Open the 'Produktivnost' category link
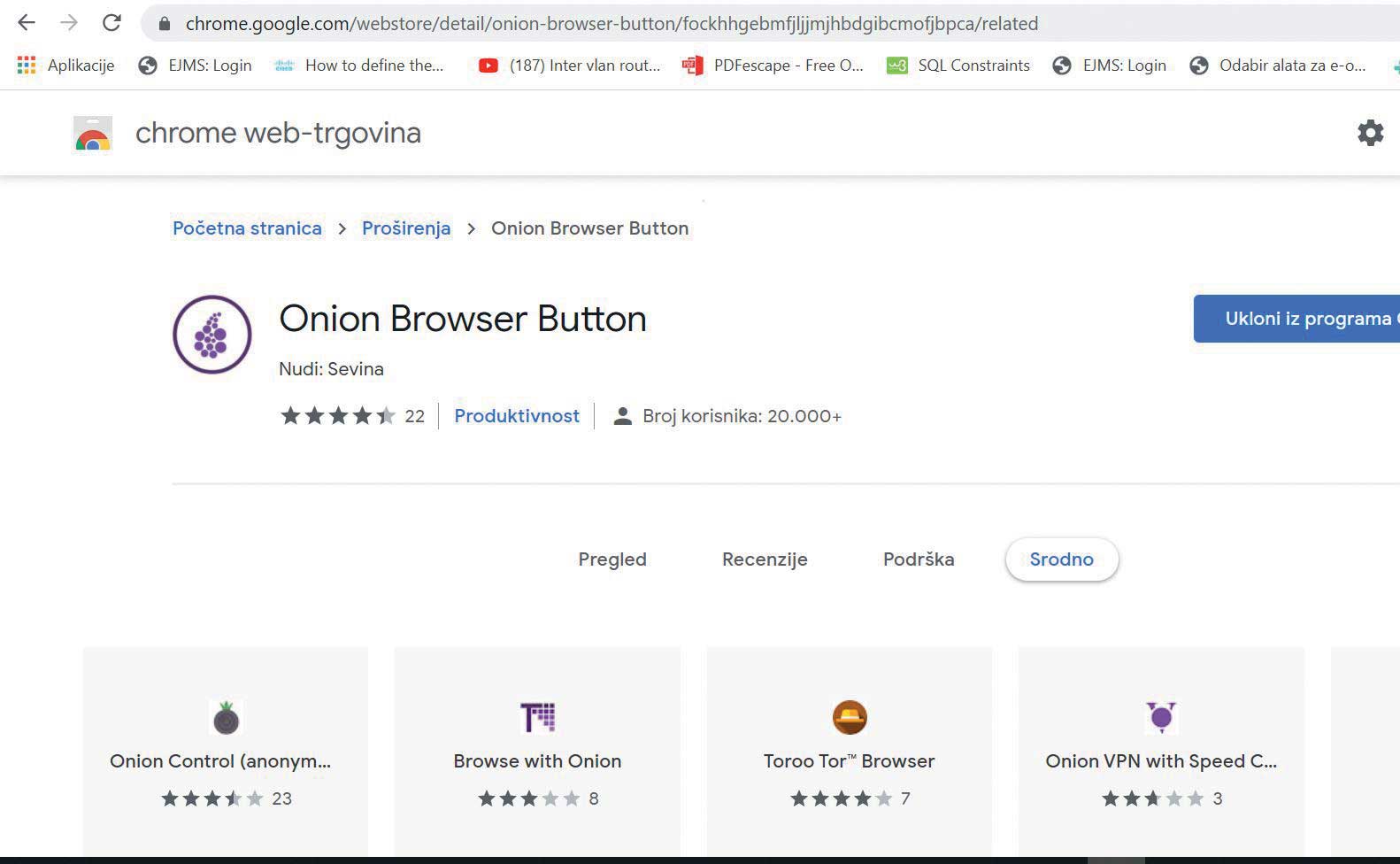 (517, 416)
